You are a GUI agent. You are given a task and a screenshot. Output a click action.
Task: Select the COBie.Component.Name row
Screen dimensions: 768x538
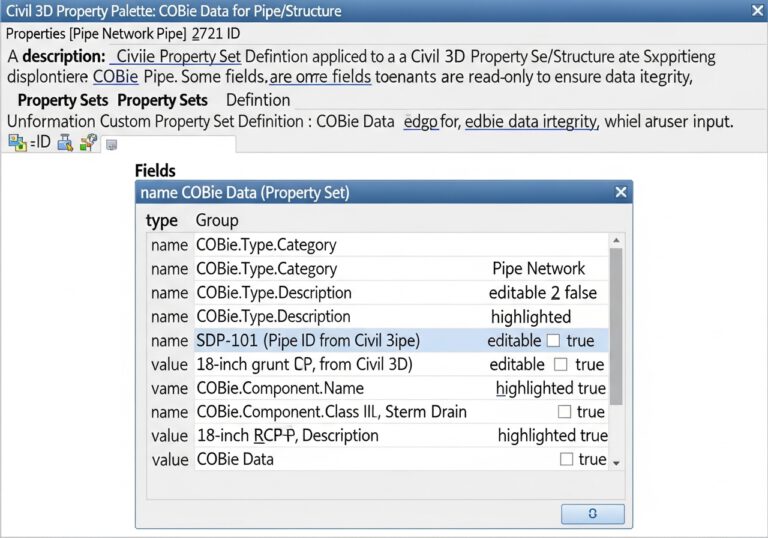point(378,388)
